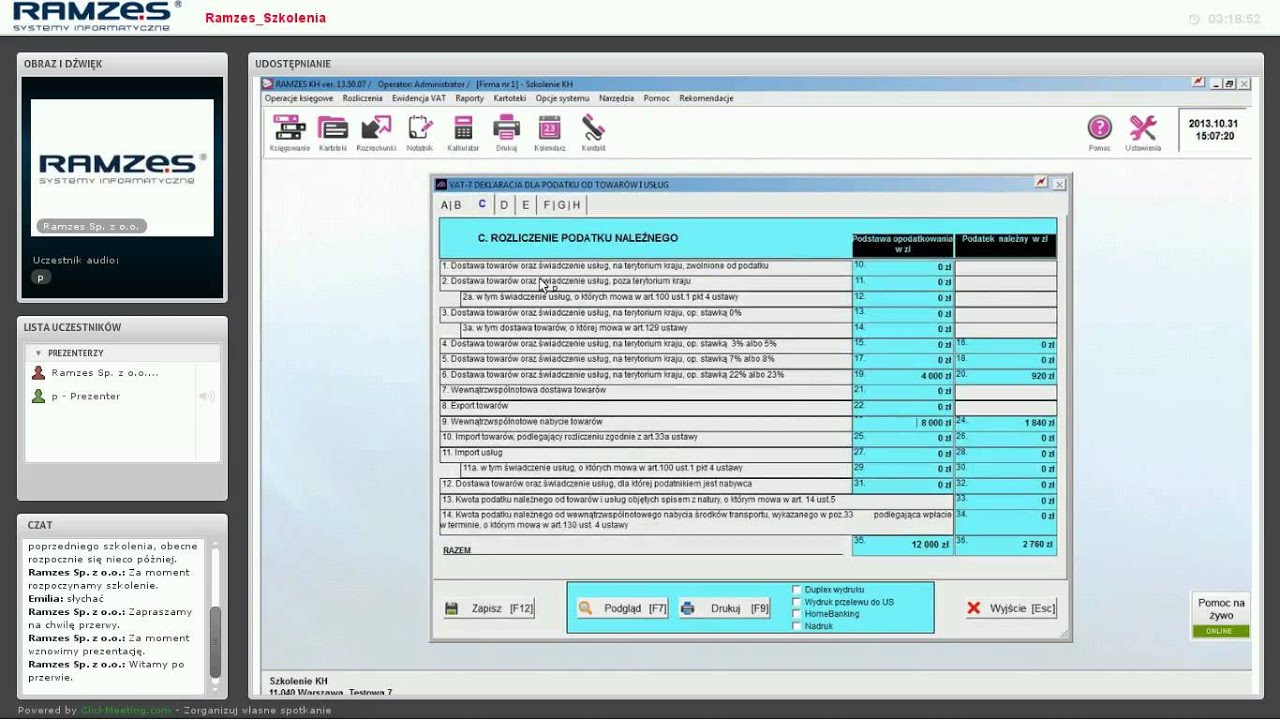Click row '11. Import usług'
Viewport: 1280px width, 720px height.
646,453
